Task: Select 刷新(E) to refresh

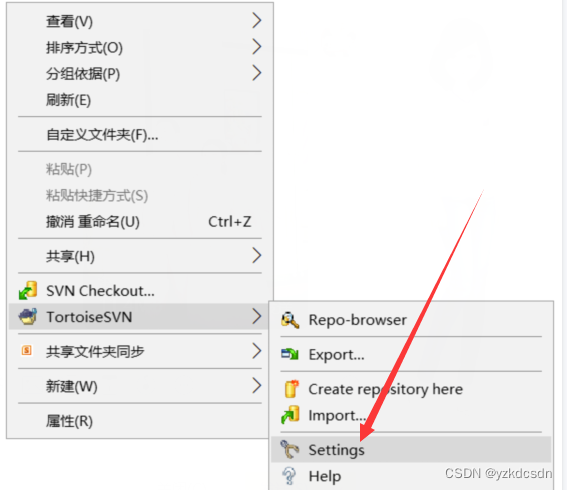Action: point(140,100)
